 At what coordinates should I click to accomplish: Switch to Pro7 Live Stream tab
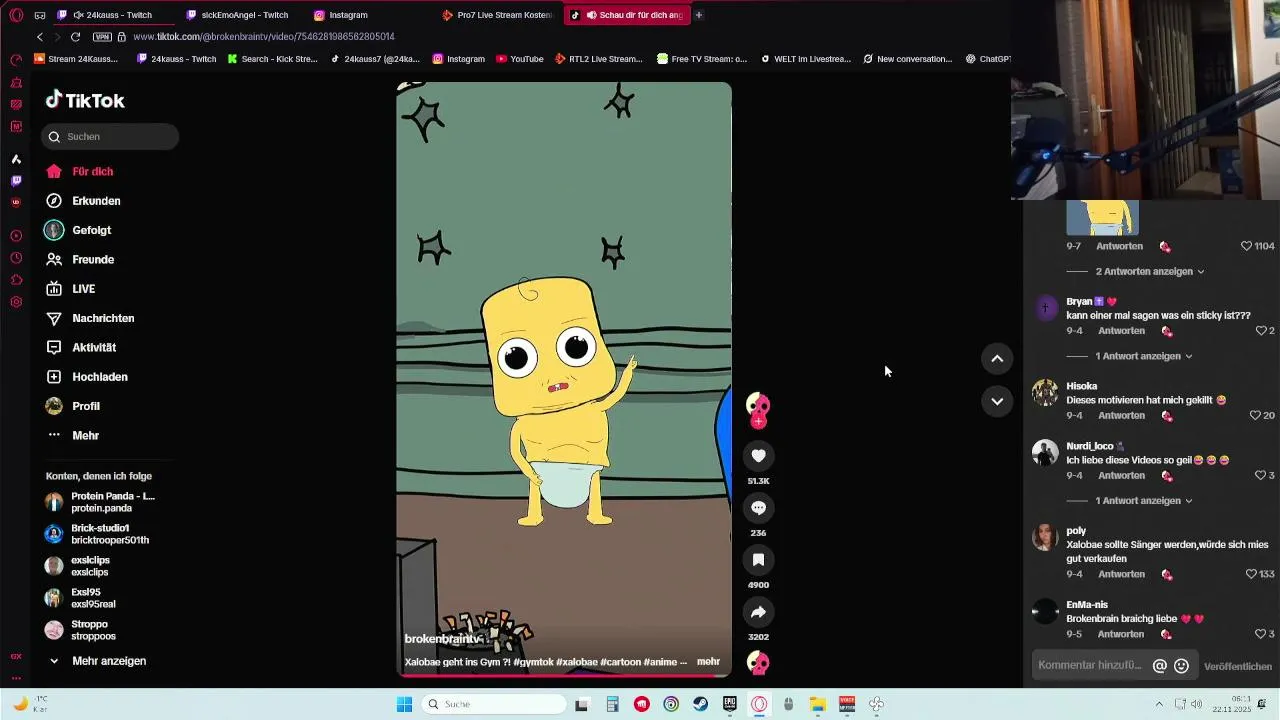tap(497, 15)
